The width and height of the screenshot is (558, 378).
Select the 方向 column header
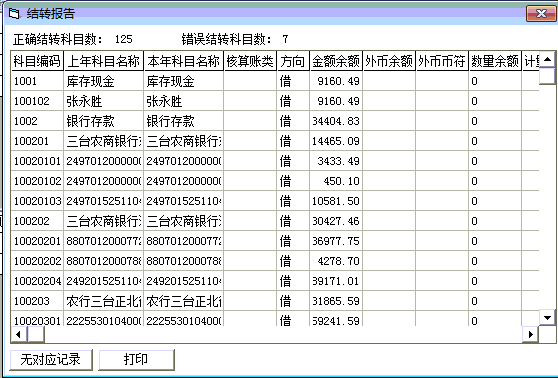tap(293, 61)
